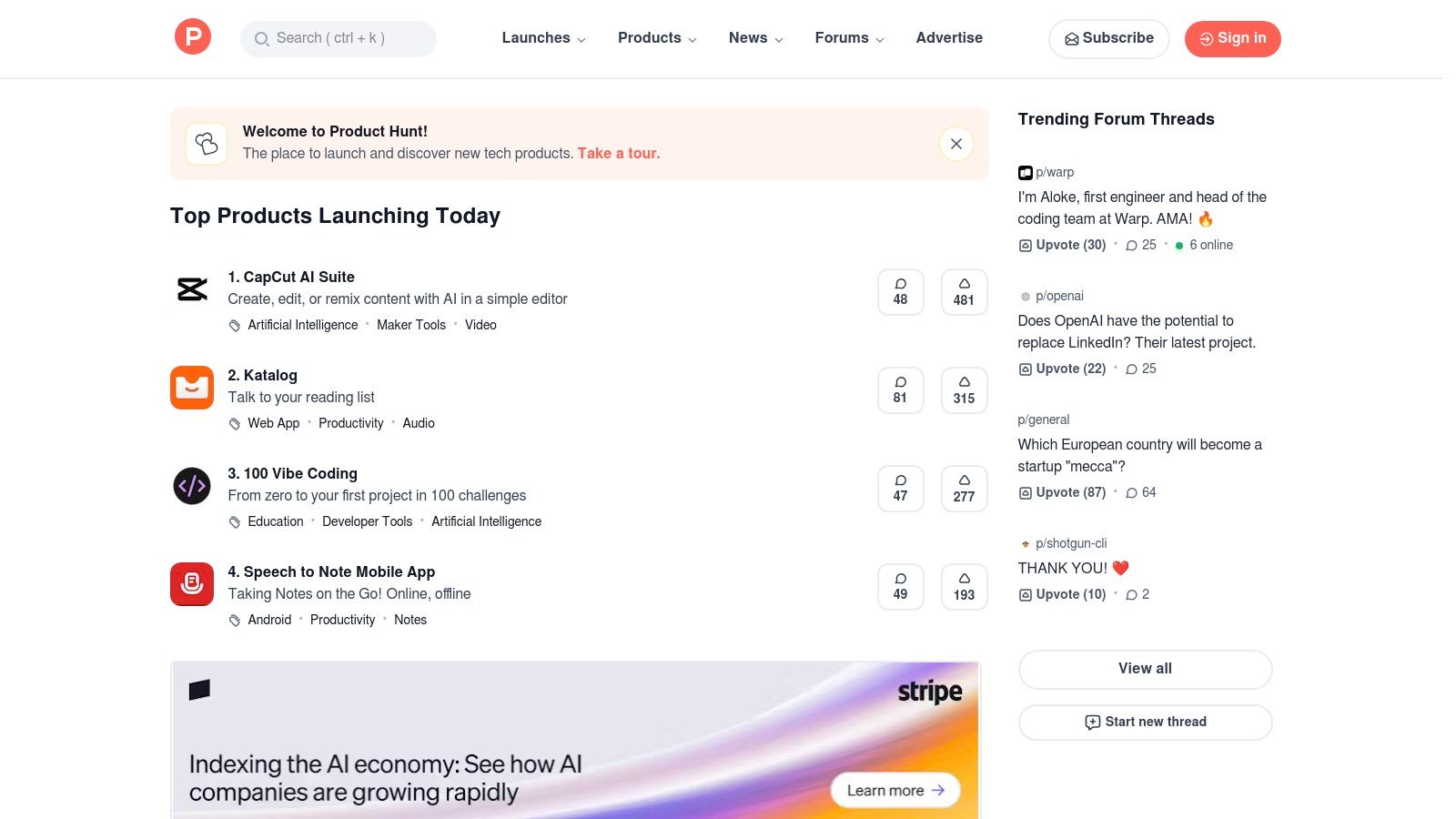The height and width of the screenshot is (819, 1456).
Task: Select the Education tag
Action: coord(275,521)
